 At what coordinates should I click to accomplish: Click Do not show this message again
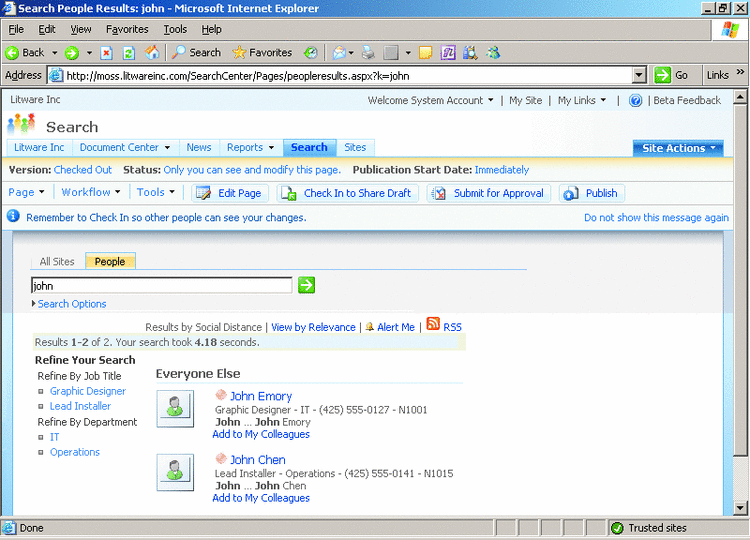656,218
